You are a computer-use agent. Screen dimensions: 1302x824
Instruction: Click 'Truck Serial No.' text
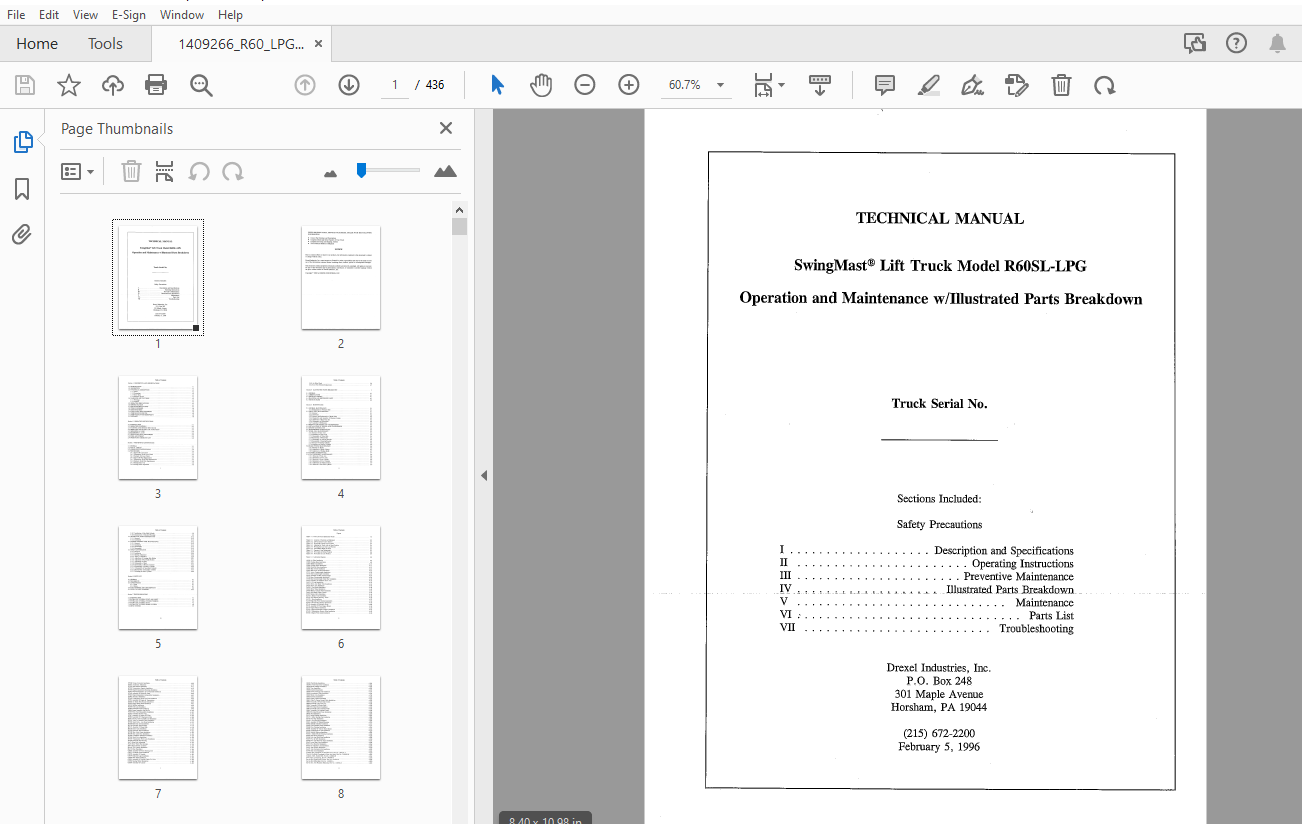[x=939, y=404]
